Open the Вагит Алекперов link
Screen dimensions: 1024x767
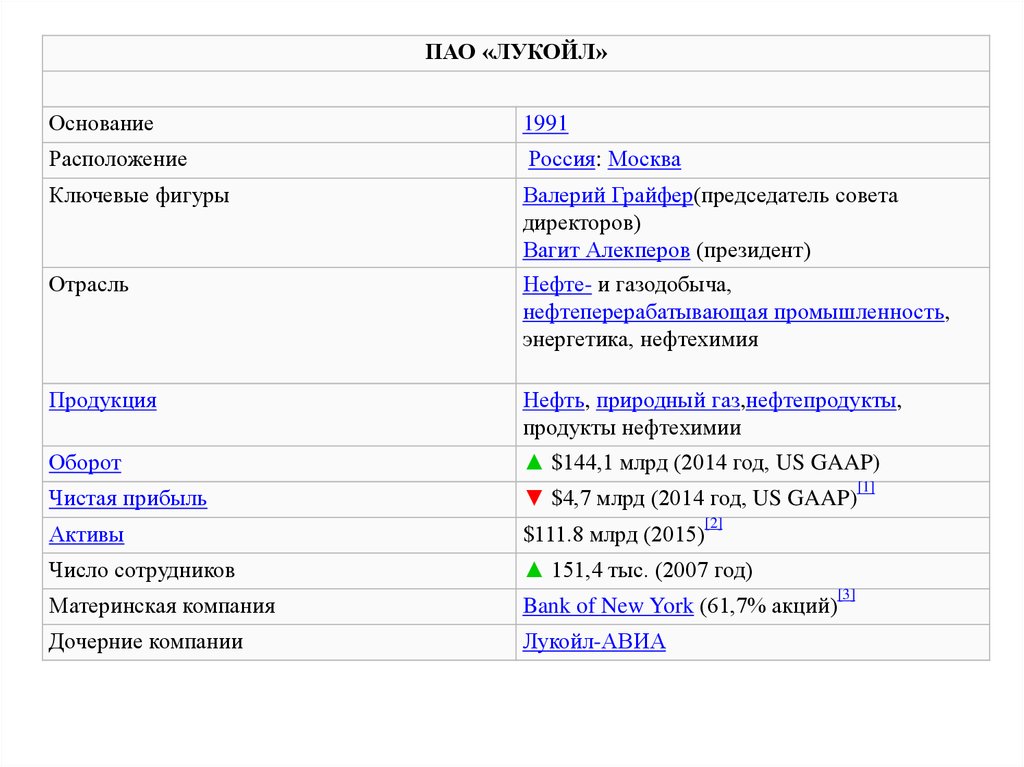point(606,250)
